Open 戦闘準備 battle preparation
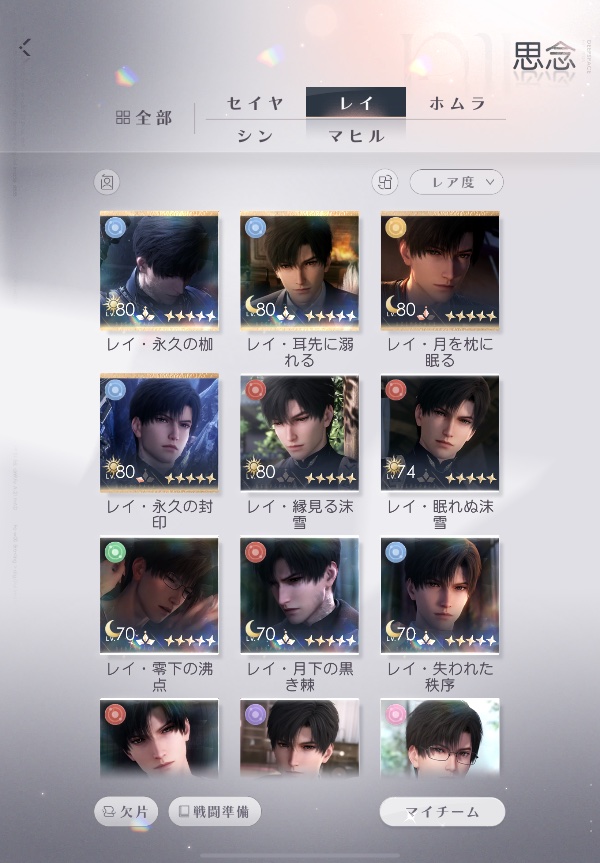 pos(215,811)
